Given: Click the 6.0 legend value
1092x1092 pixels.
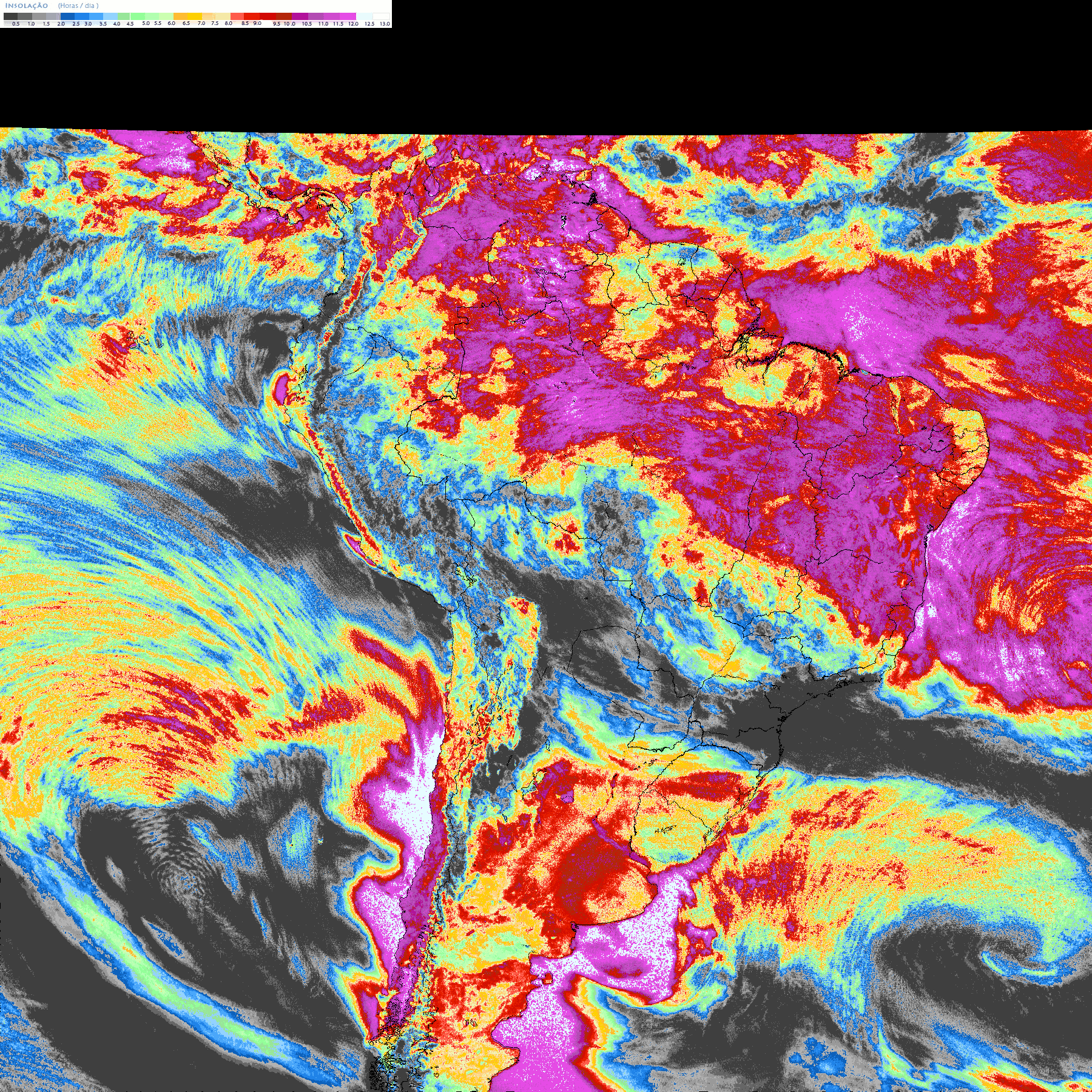Looking at the screenshot, I should (x=171, y=23).
